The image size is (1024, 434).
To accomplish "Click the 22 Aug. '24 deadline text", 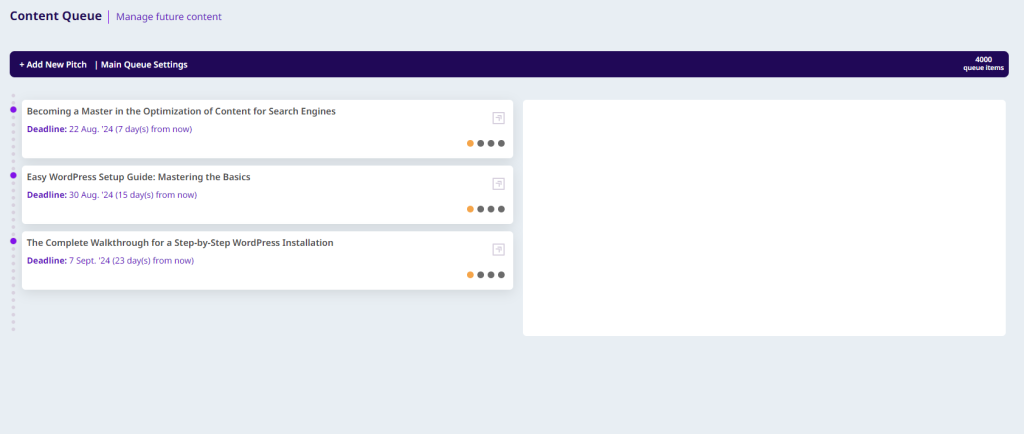I will point(130,129).
